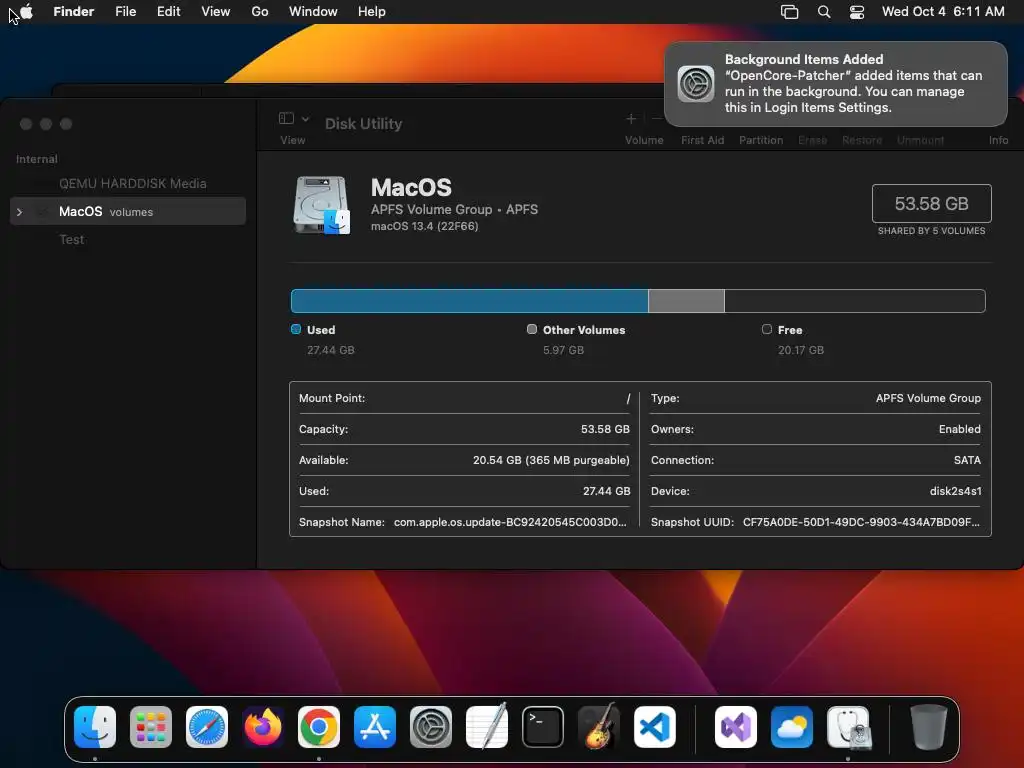Click 'APFS Volume Group • APFS' subtitle
The height and width of the screenshot is (768, 1024).
(455, 210)
